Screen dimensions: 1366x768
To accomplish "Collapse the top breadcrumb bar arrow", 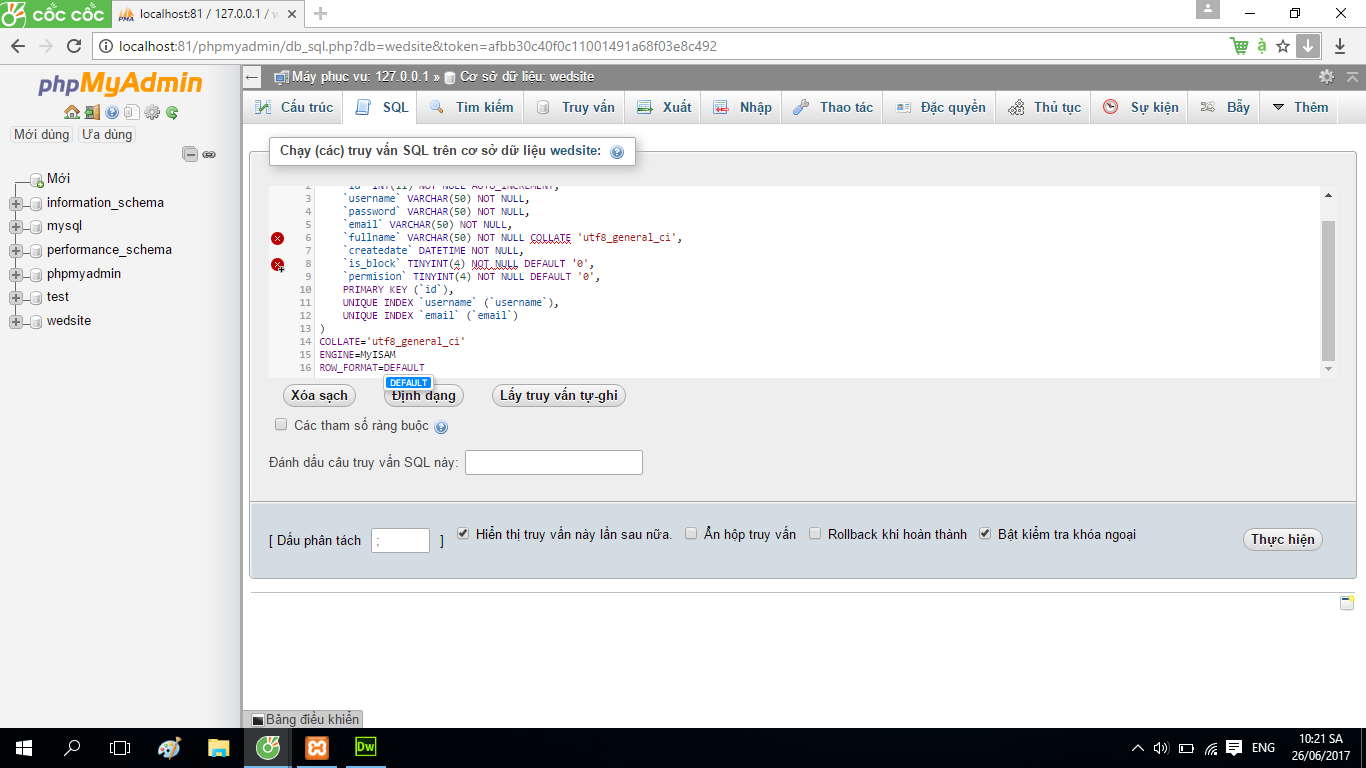I will [x=1353, y=77].
